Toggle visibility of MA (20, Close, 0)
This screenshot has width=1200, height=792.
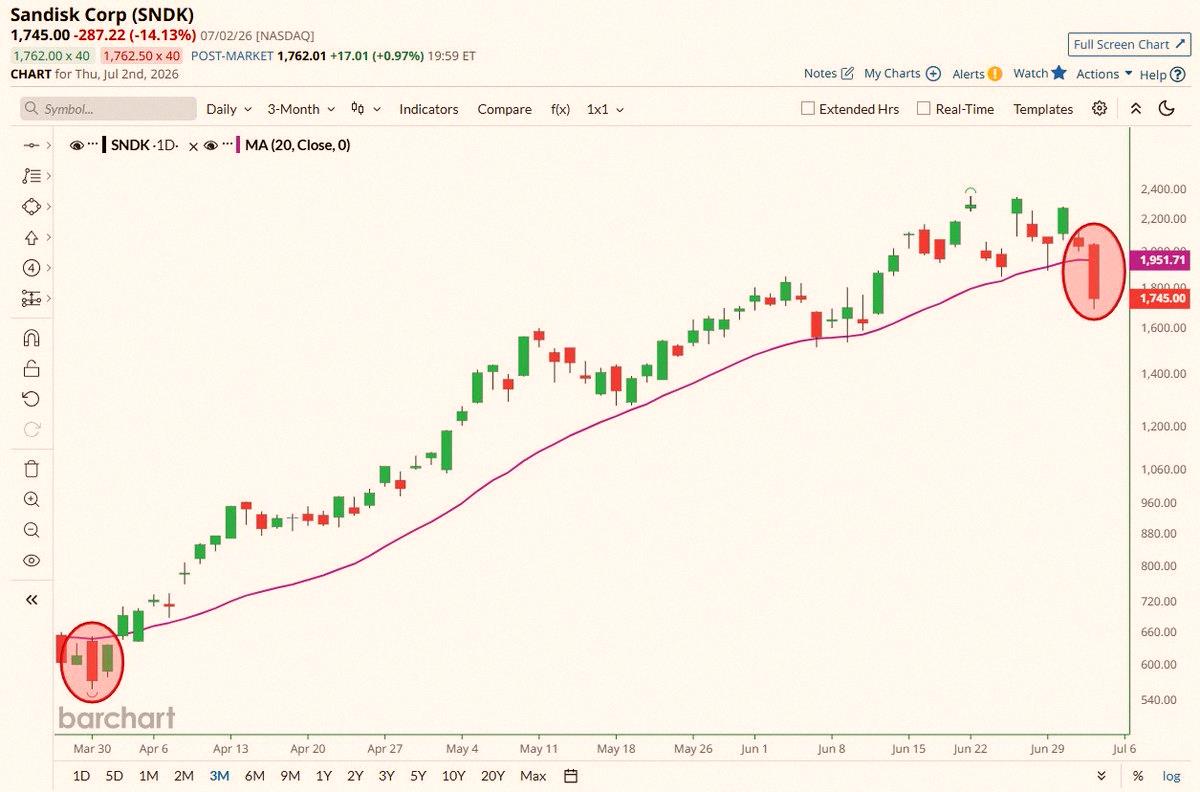[x=210, y=145]
